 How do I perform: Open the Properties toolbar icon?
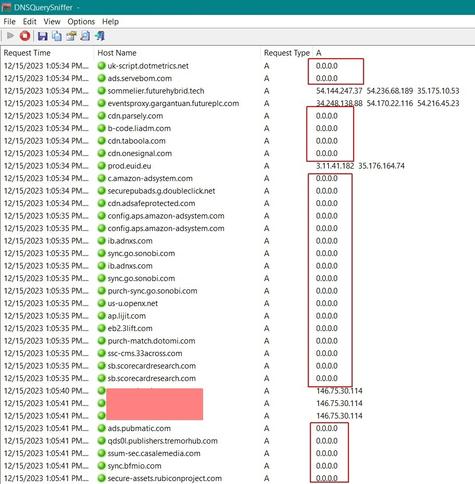[x=71, y=36]
